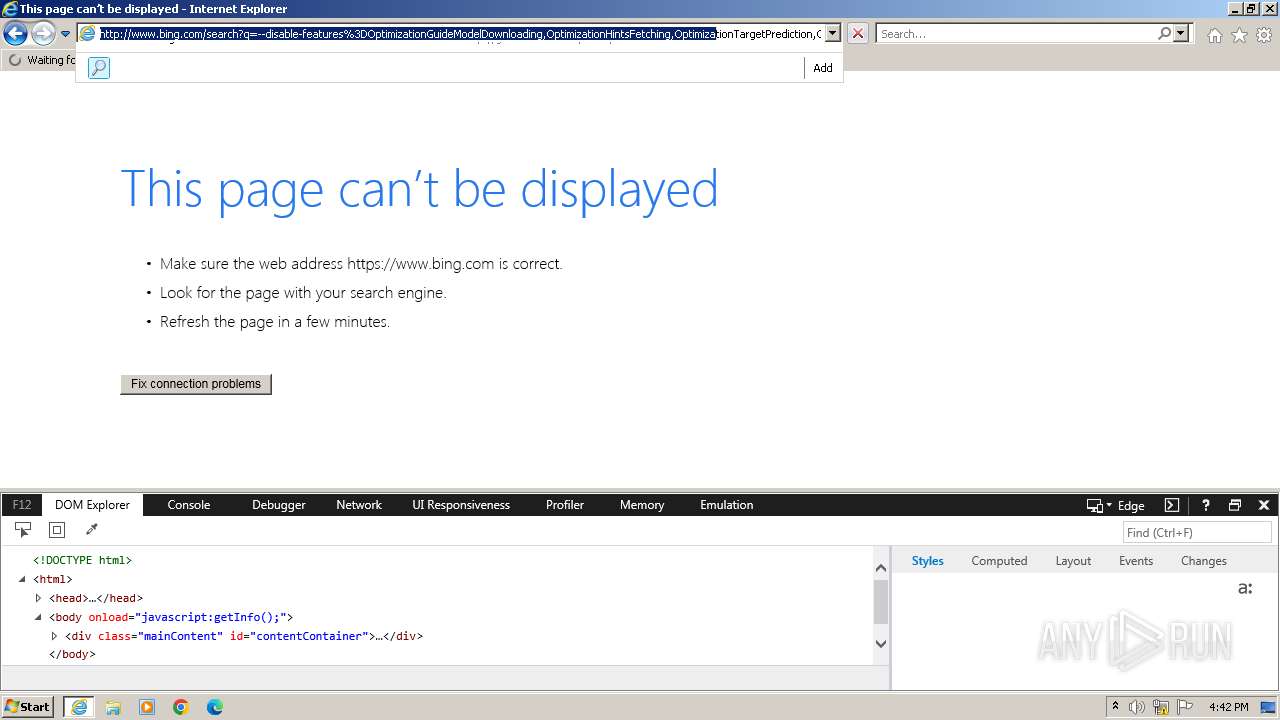
Task: Launch Microsoft Edge from the taskbar
Action: 215,707
